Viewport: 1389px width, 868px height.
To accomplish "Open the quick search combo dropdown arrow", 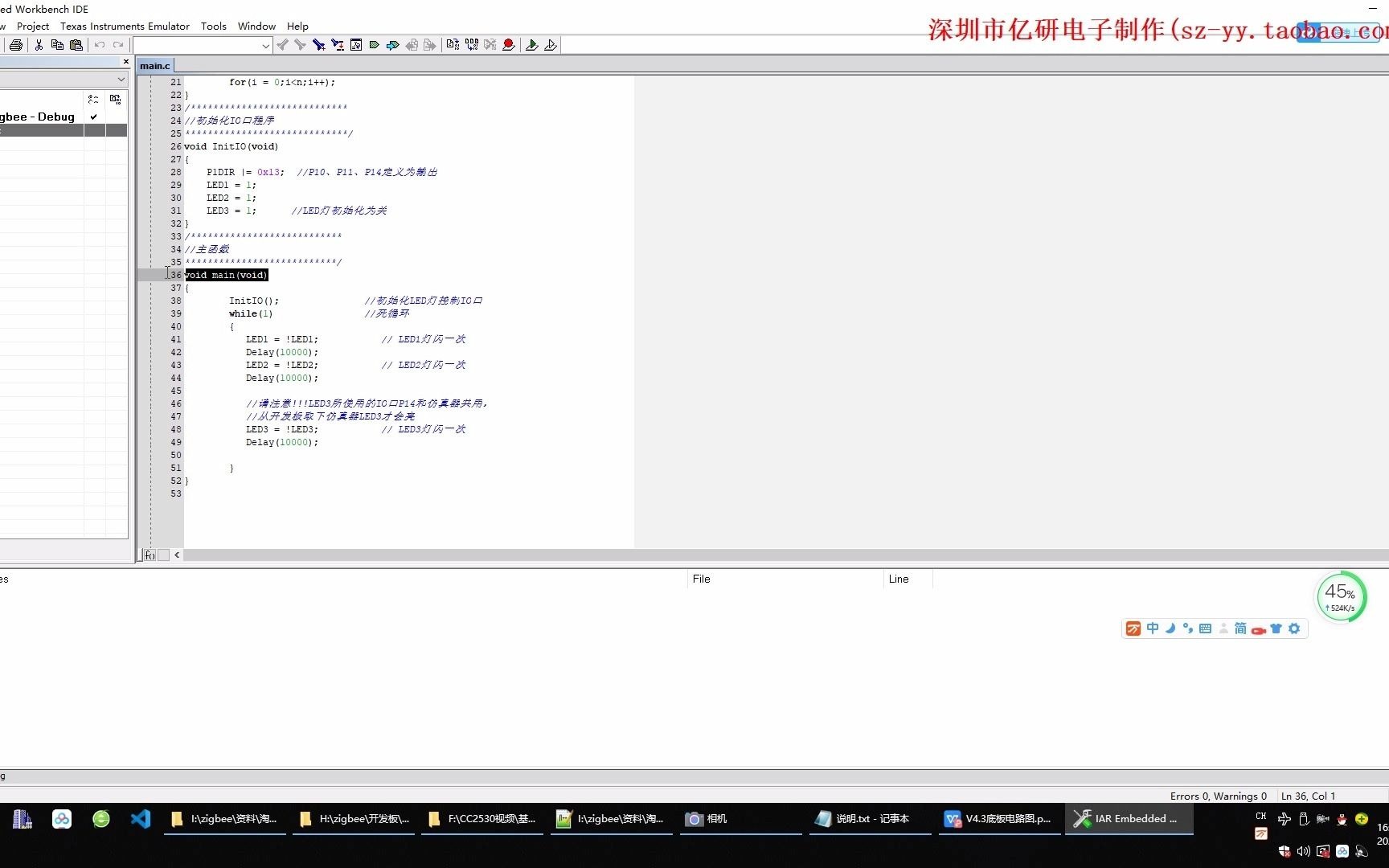I will point(265,46).
